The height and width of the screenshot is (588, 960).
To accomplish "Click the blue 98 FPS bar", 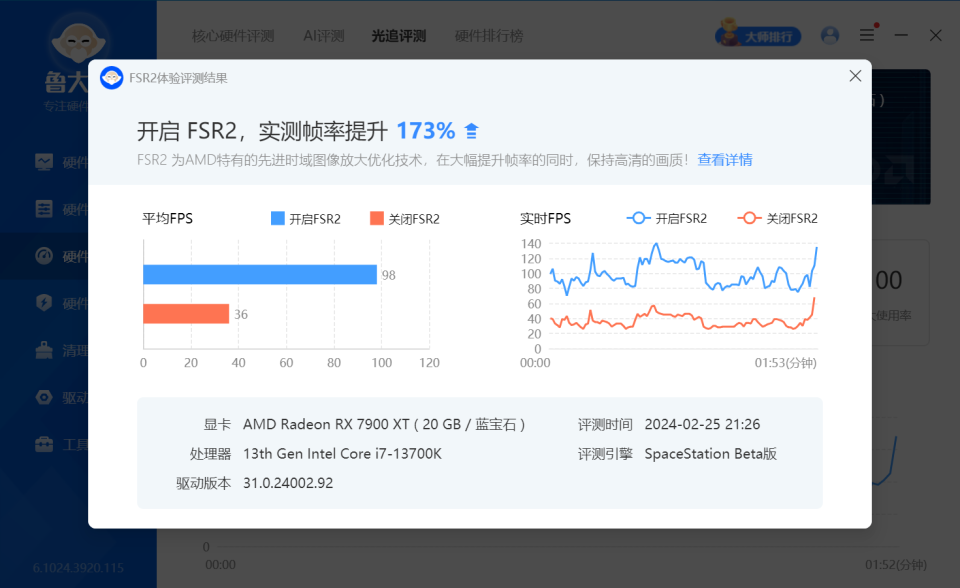I will 260,274.
